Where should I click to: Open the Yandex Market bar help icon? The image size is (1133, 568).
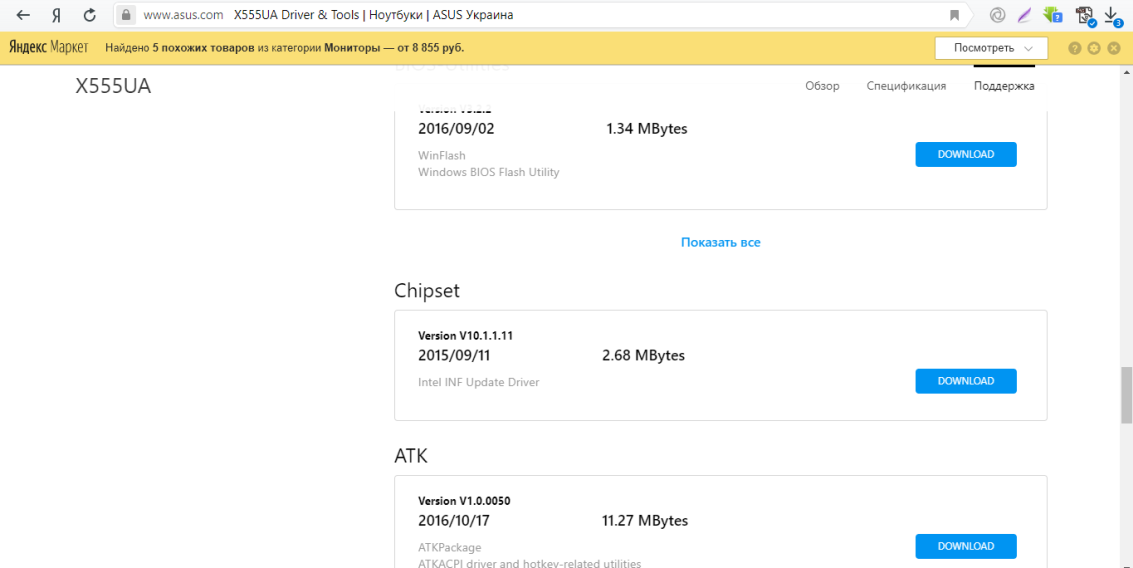1075,48
